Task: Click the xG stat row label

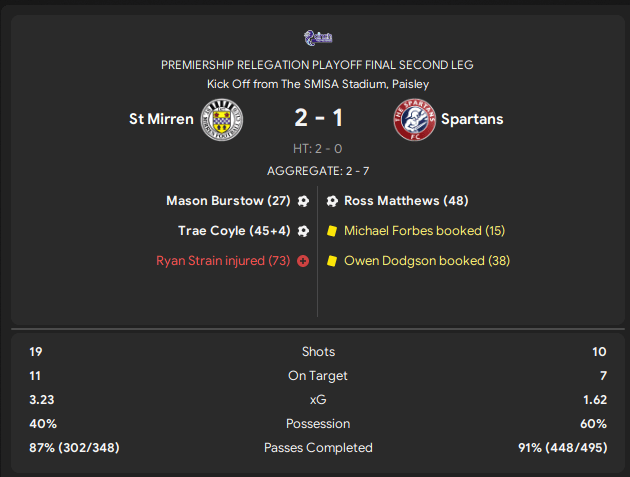Action: click(318, 400)
